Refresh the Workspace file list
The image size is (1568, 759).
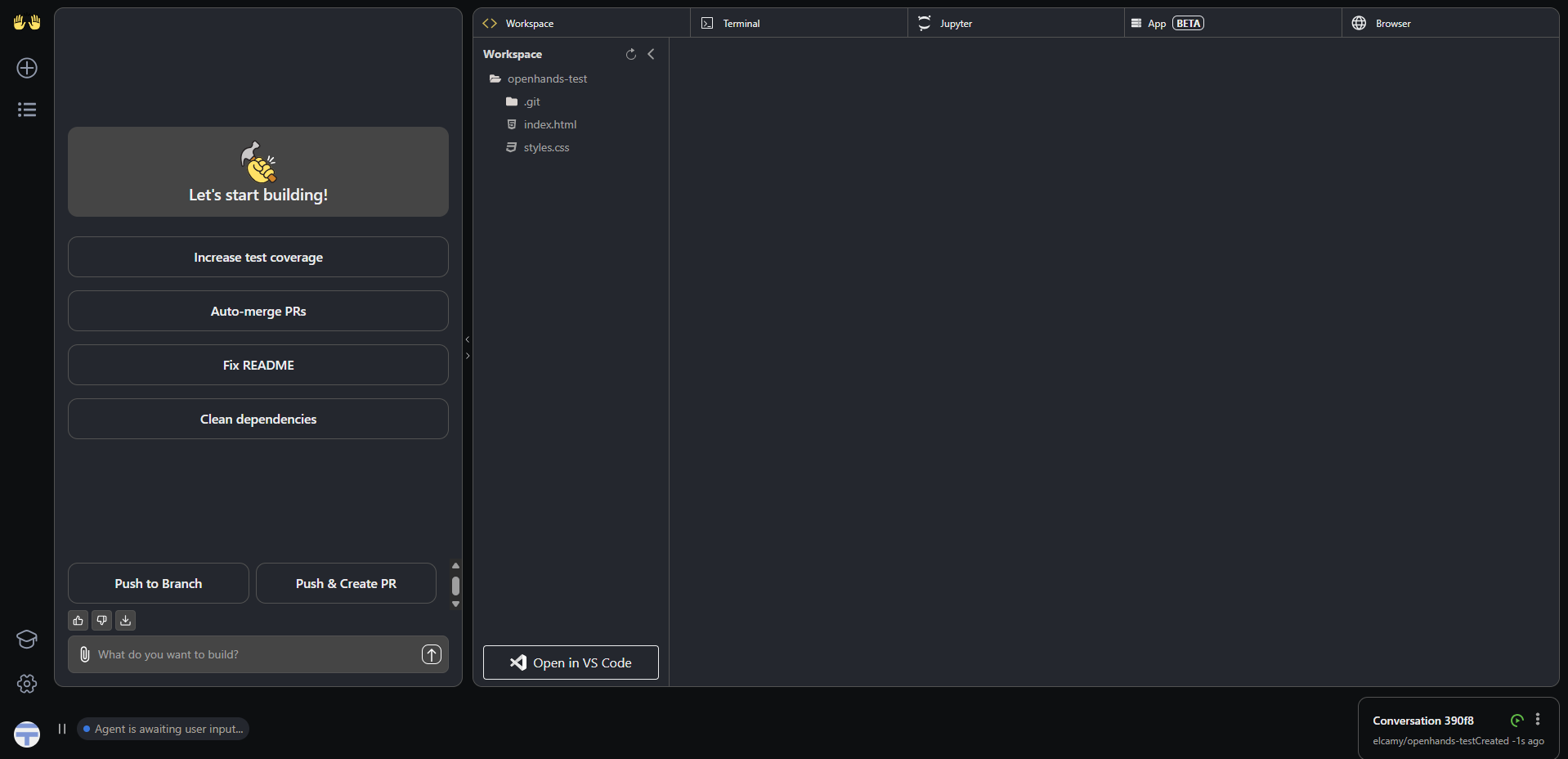[630, 54]
